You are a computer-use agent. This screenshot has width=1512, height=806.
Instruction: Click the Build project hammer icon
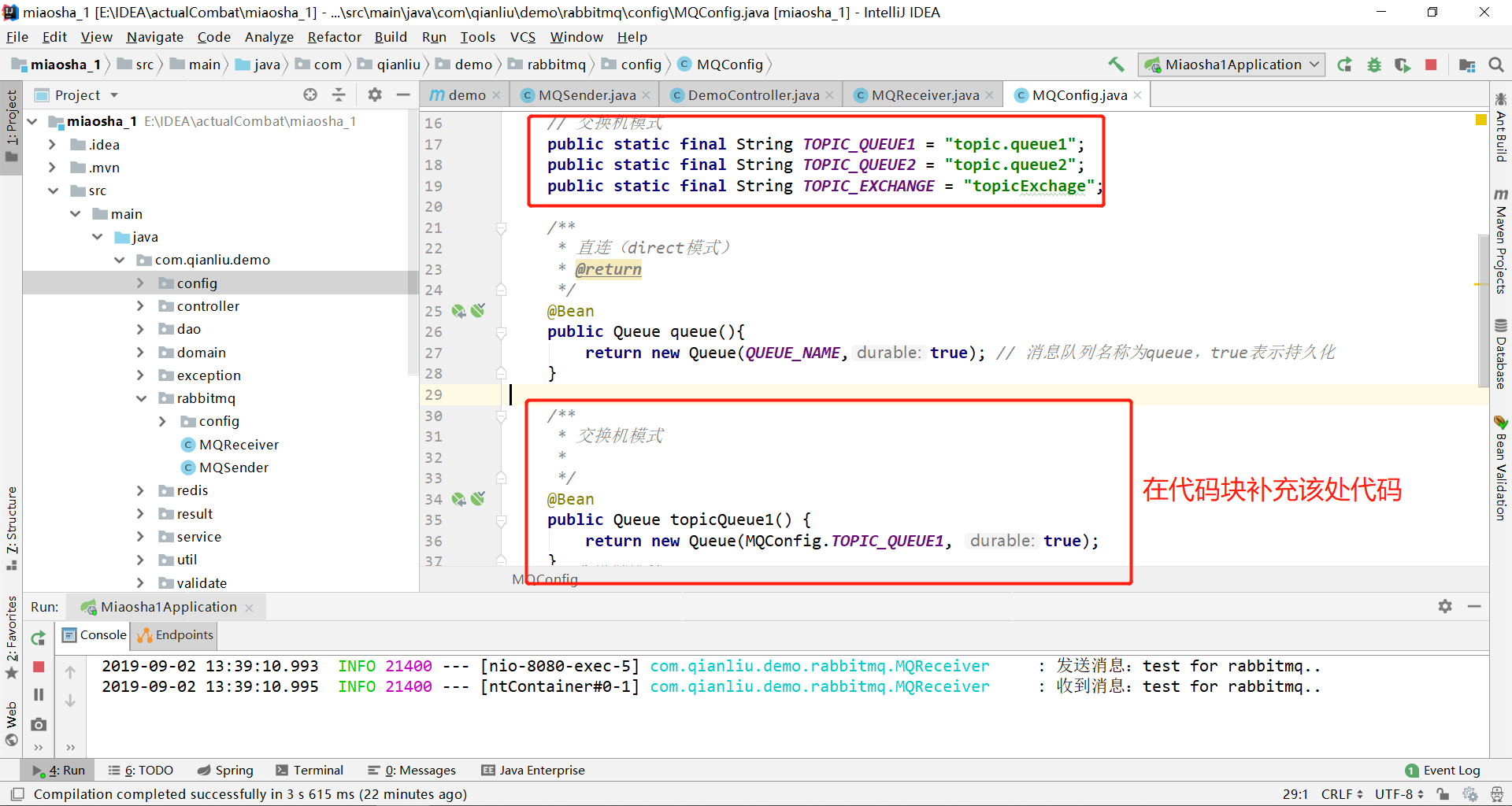(x=1116, y=65)
